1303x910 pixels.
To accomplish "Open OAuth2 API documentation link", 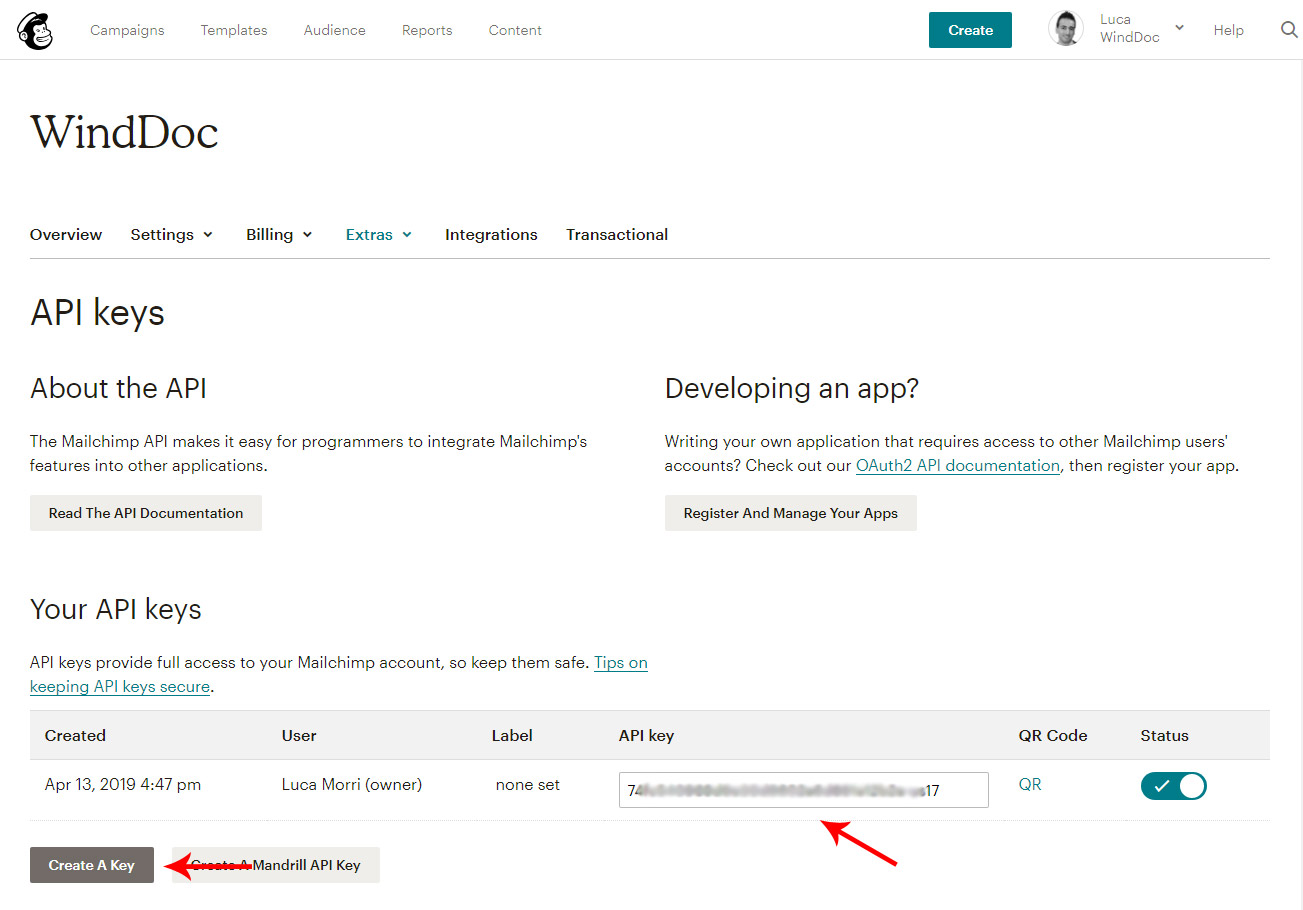I will point(958,466).
